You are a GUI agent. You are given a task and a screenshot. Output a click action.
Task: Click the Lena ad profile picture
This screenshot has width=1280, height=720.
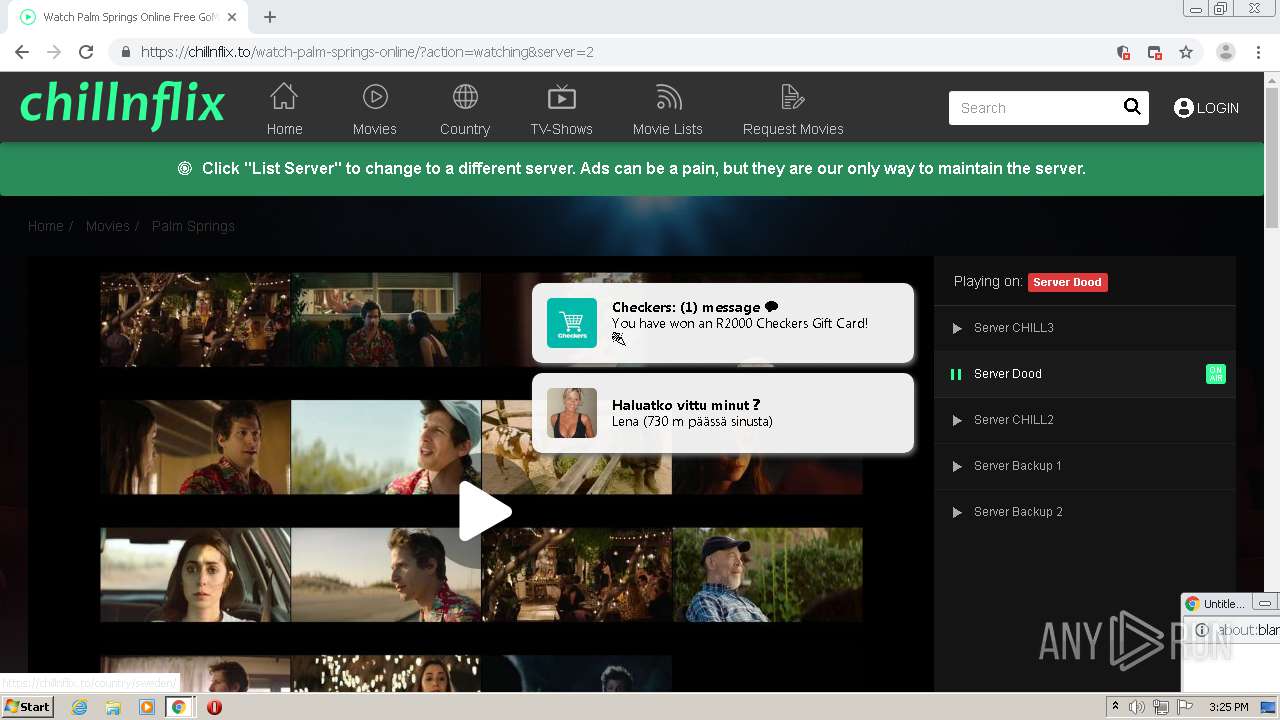[572, 413]
